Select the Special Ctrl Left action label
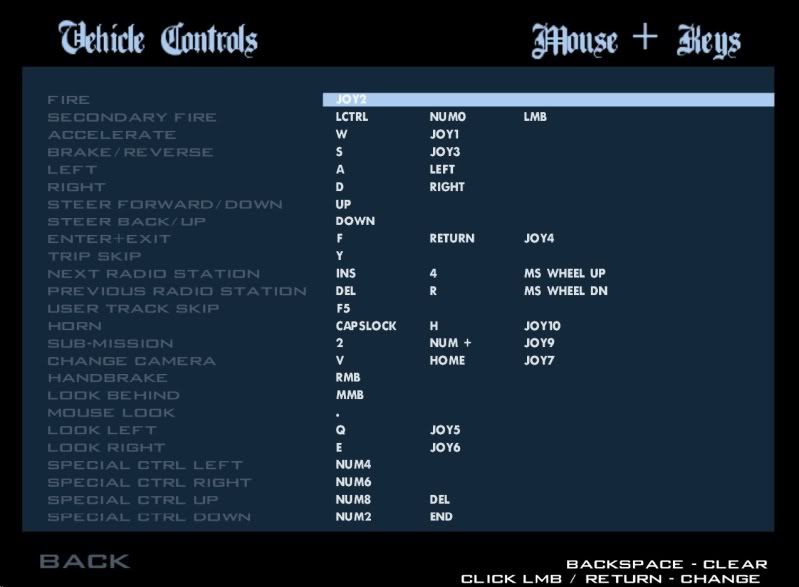The height and width of the screenshot is (587, 799). [145, 465]
